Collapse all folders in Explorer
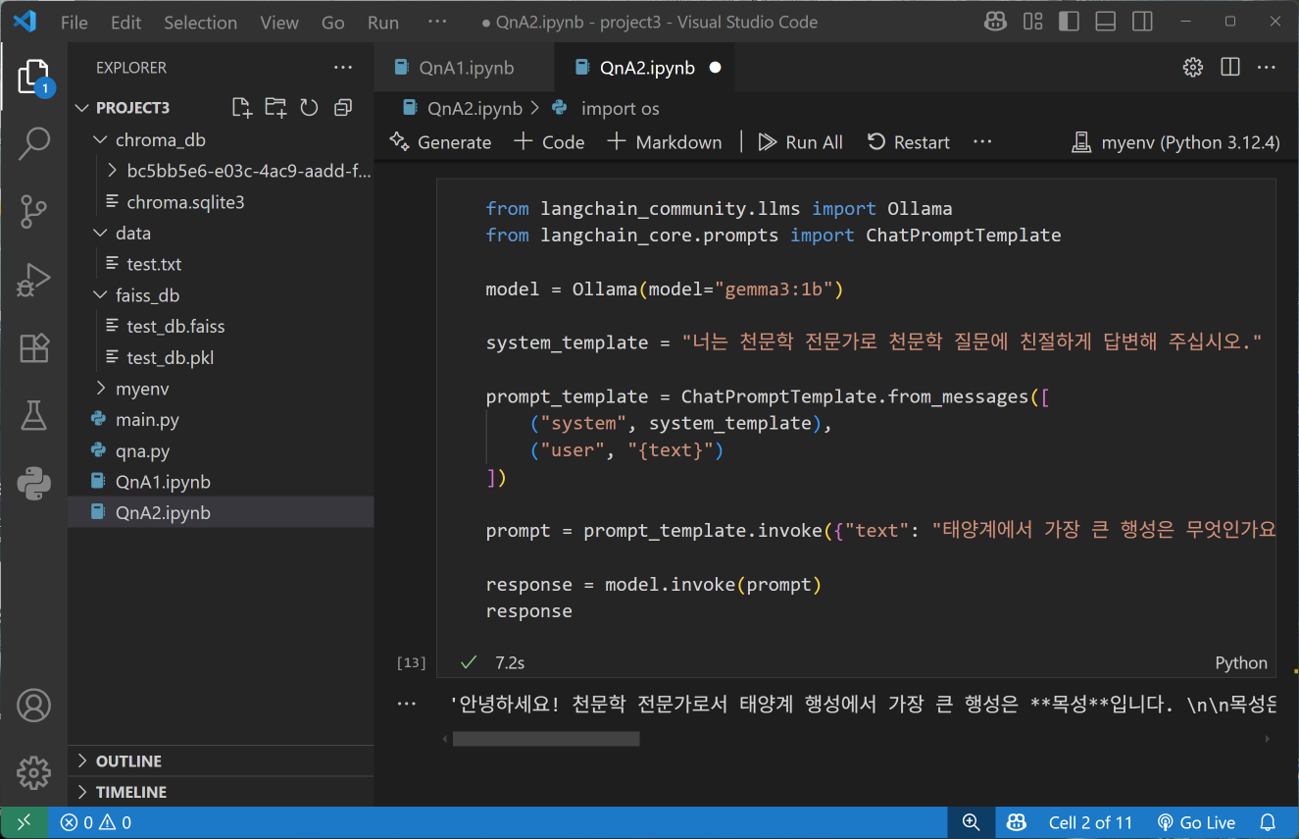Screen dimensions: 1299x839 coord(343,107)
